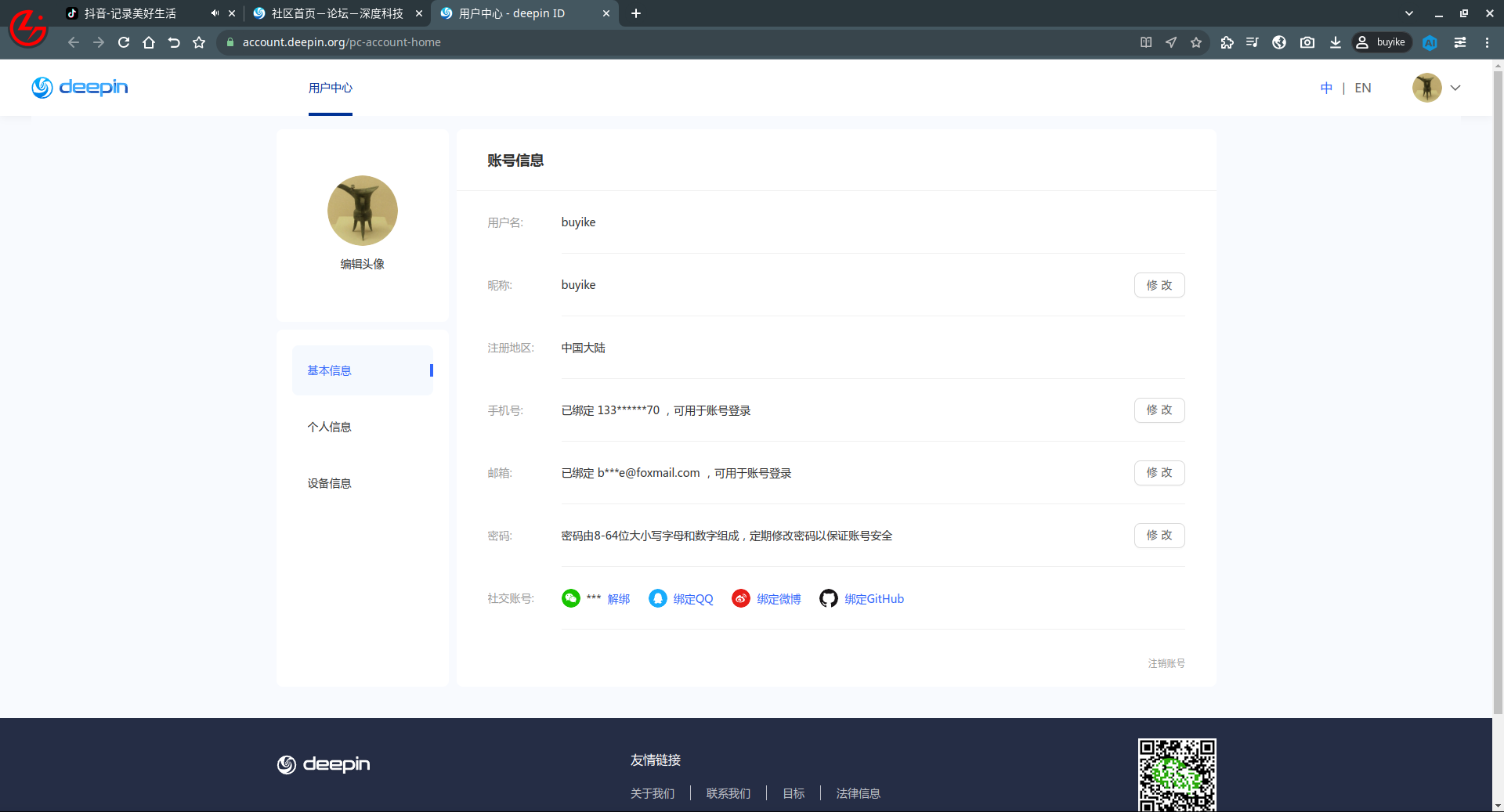The width and height of the screenshot is (1504, 812).
Task: Modify phone number with 修改 button
Action: pyautogui.click(x=1159, y=410)
